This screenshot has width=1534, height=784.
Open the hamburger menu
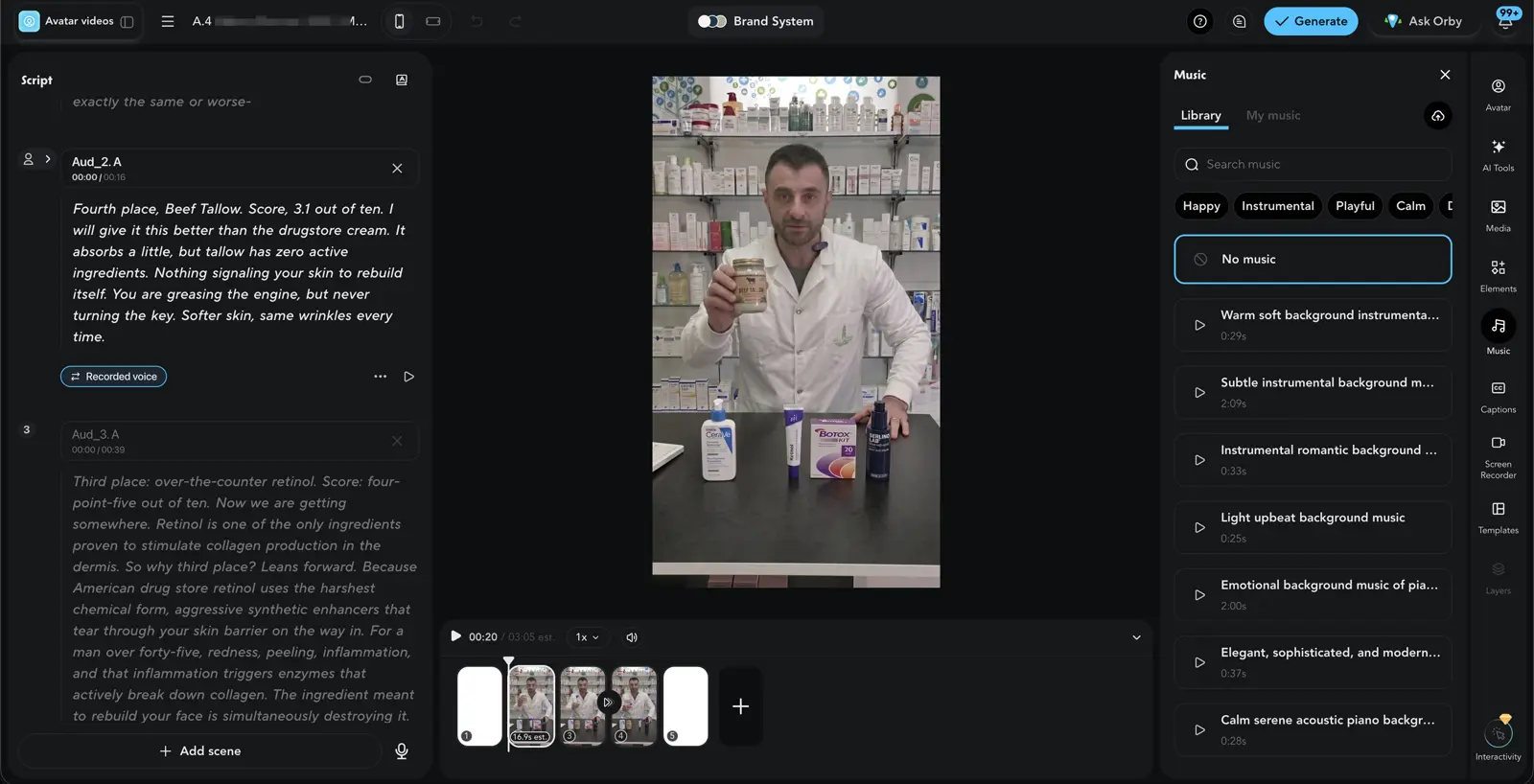168,21
